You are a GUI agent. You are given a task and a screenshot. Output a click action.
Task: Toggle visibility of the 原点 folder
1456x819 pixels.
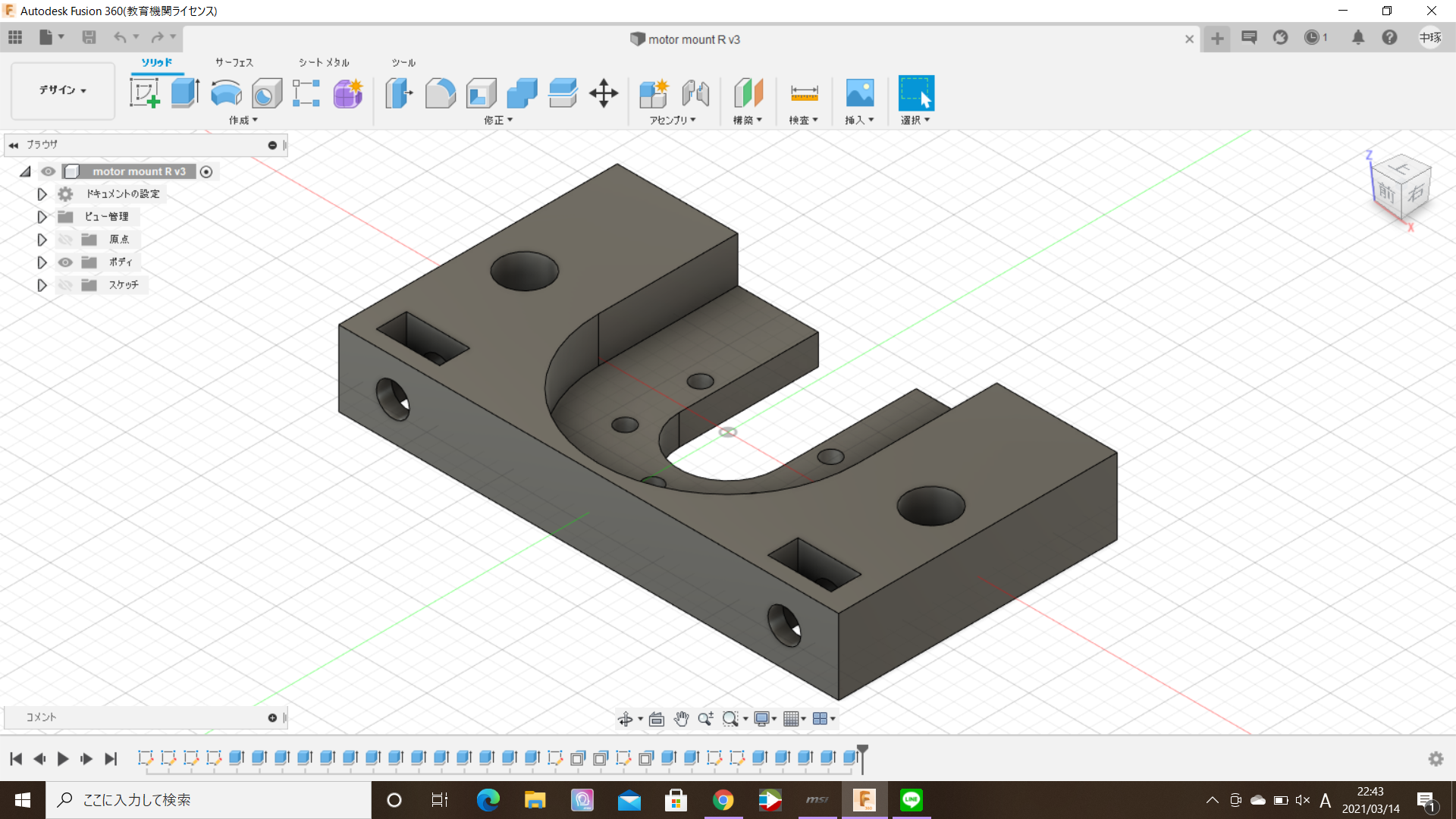point(66,240)
